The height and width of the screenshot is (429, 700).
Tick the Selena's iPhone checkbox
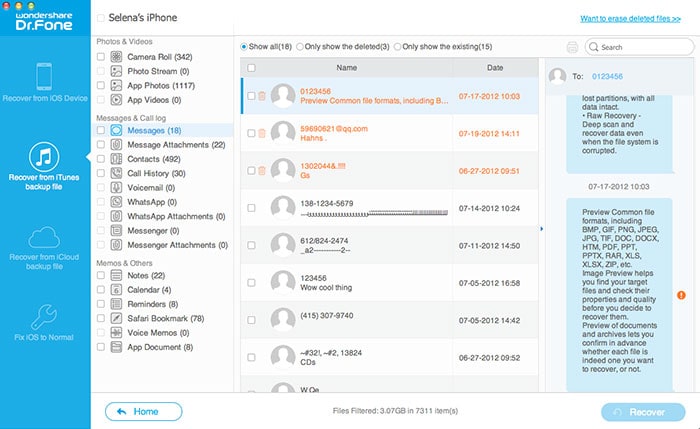pos(101,18)
